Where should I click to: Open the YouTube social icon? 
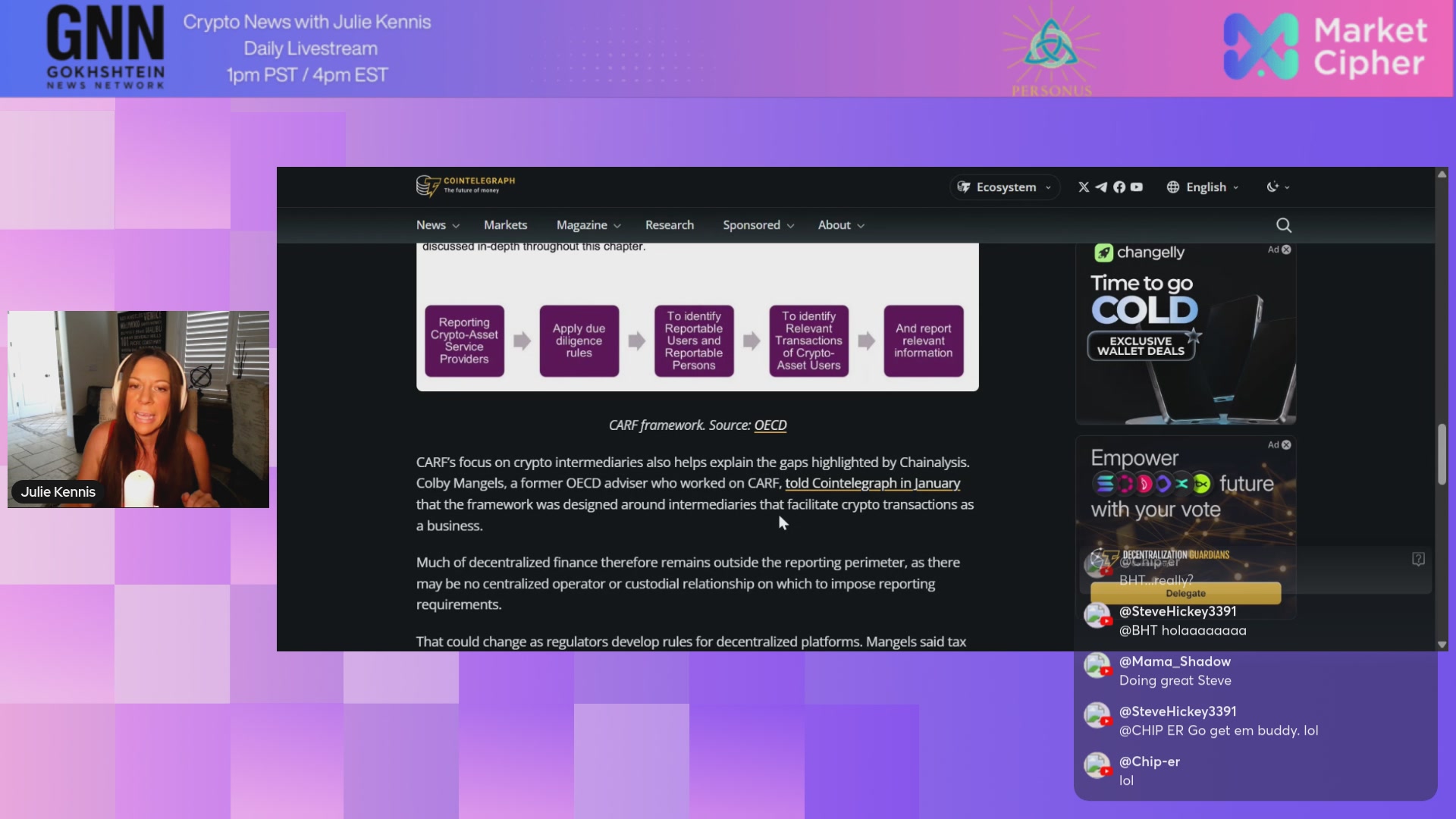click(x=1137, y=187)
